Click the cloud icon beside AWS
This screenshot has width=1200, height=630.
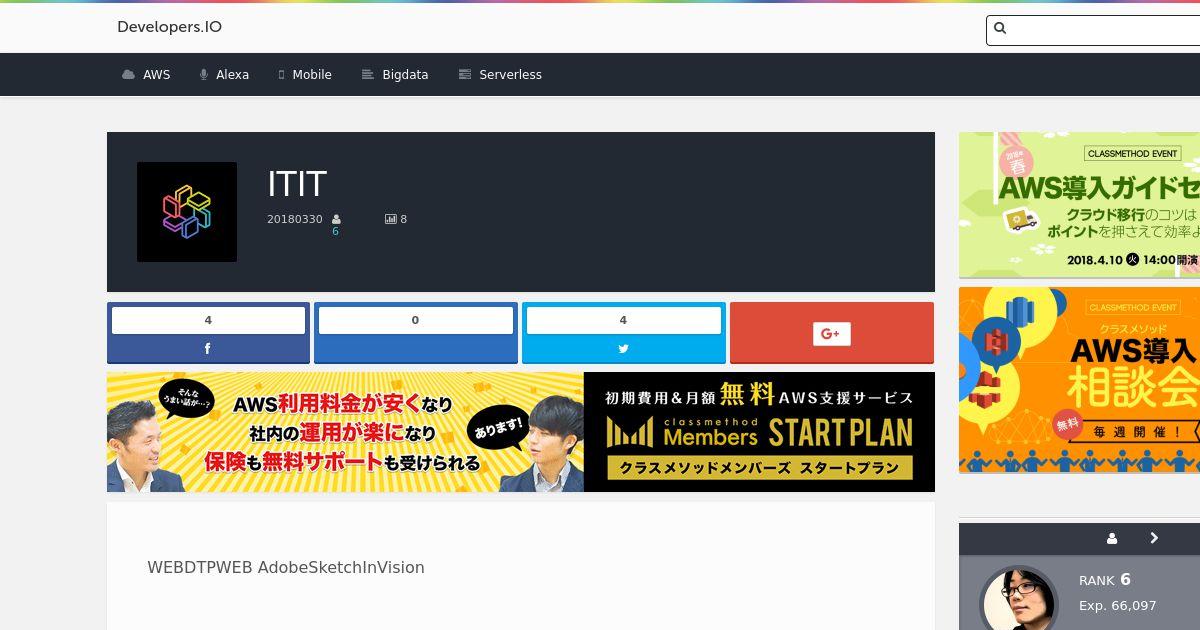128,75
